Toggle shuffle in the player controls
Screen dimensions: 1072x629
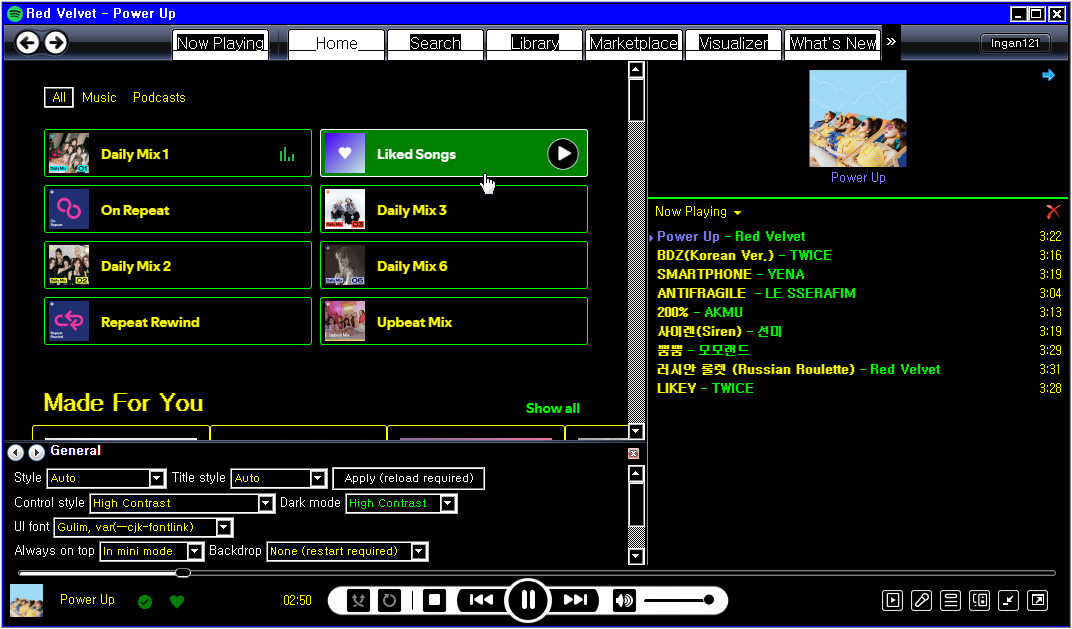(x=358, y=601)
